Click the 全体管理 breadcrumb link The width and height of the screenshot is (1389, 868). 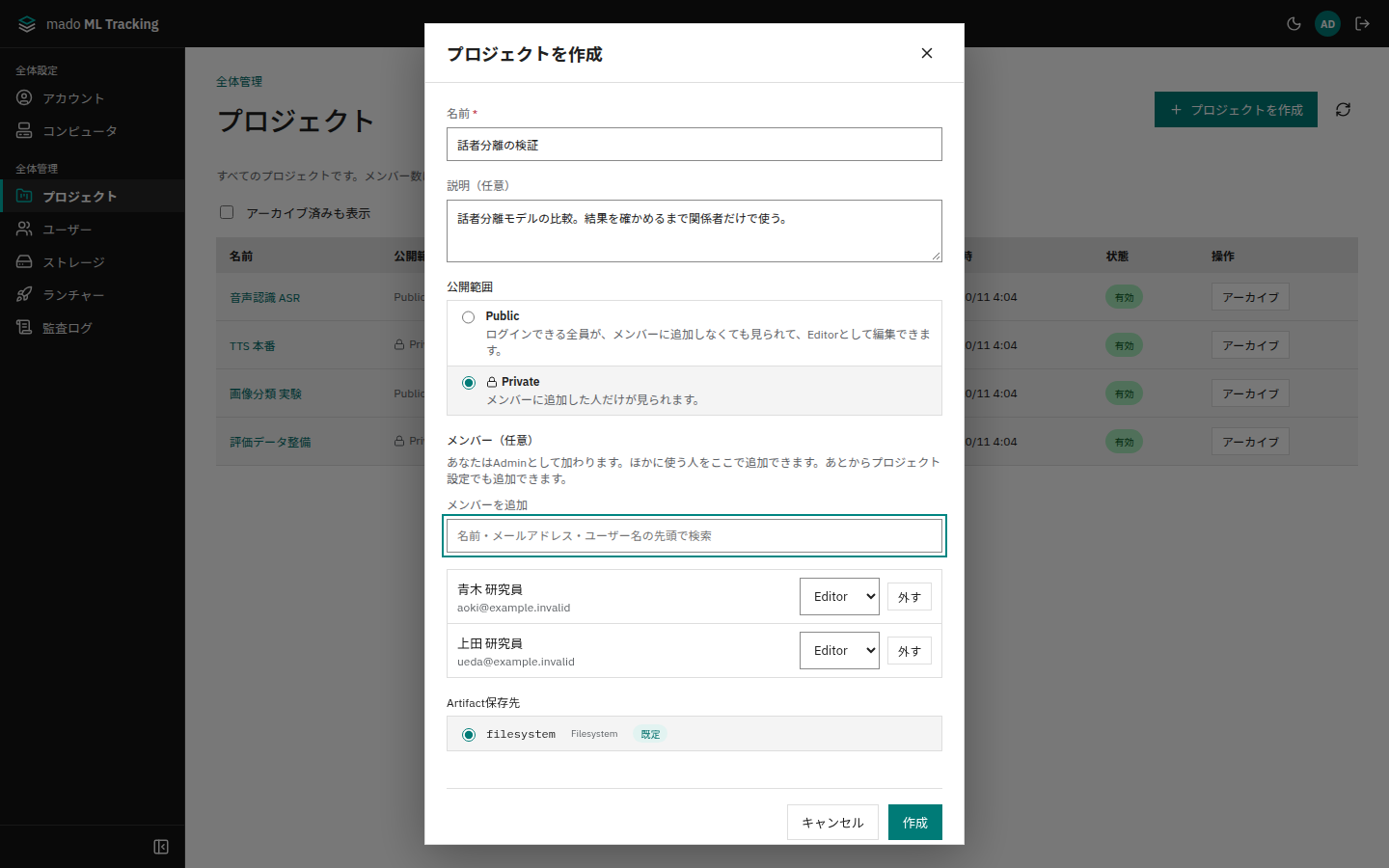tap(239, 82)
